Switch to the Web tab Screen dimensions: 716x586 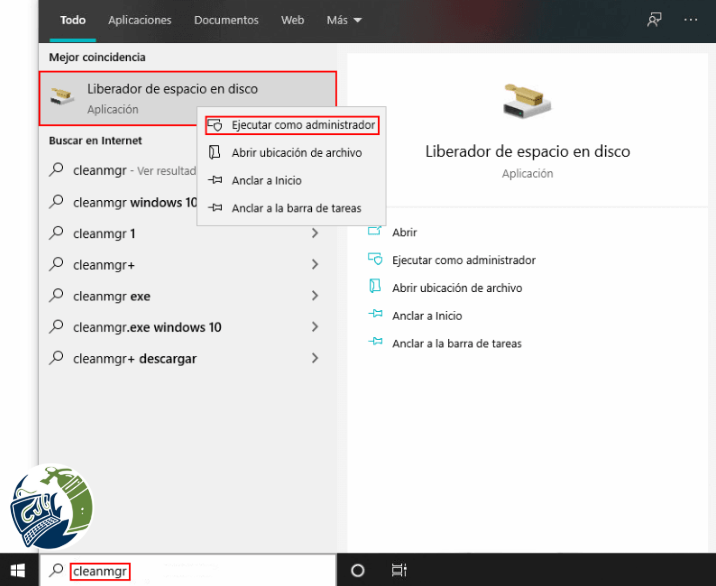pos(293,20)
